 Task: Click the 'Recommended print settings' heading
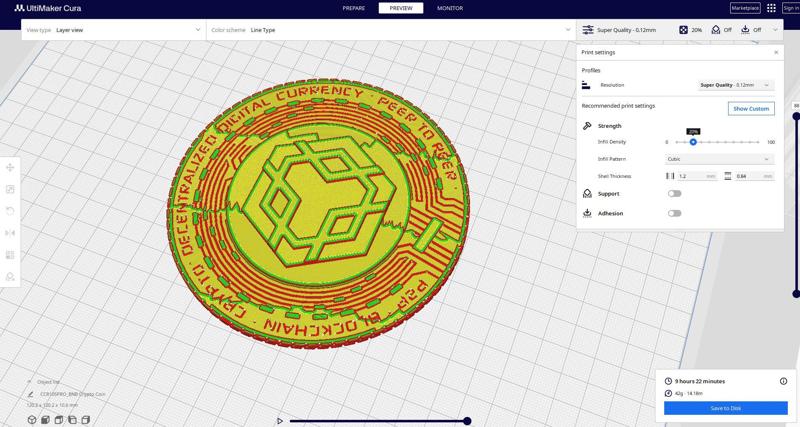click(x=618, y=106)
